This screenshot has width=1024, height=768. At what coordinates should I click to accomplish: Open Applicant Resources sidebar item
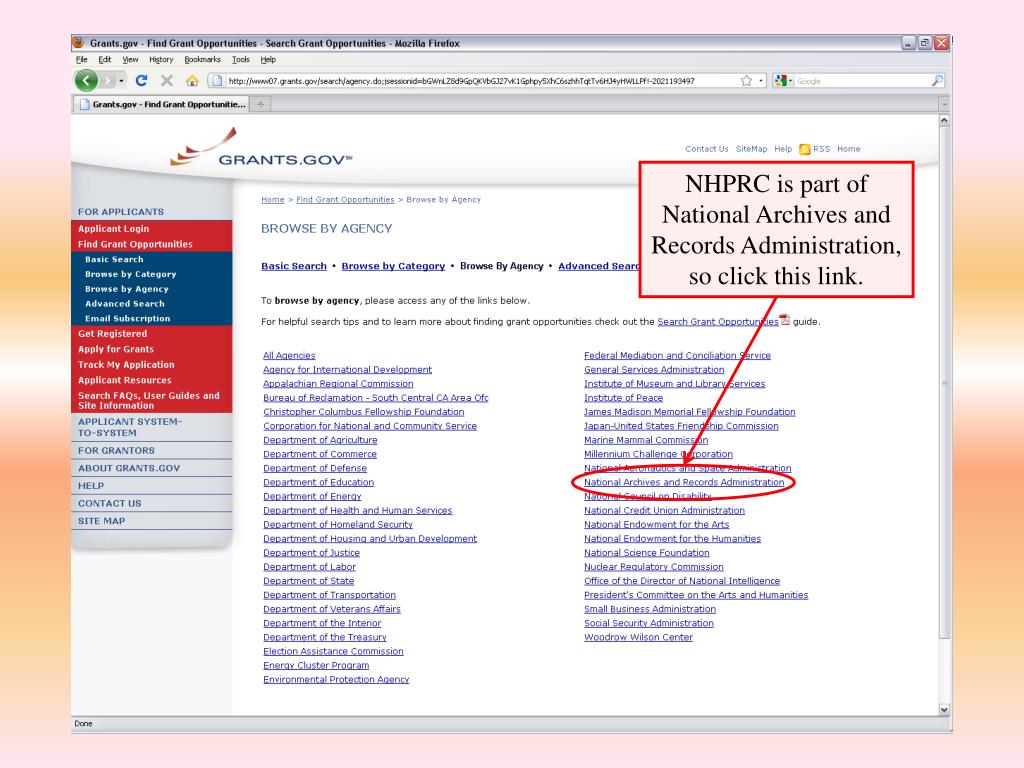click(125, 380)
